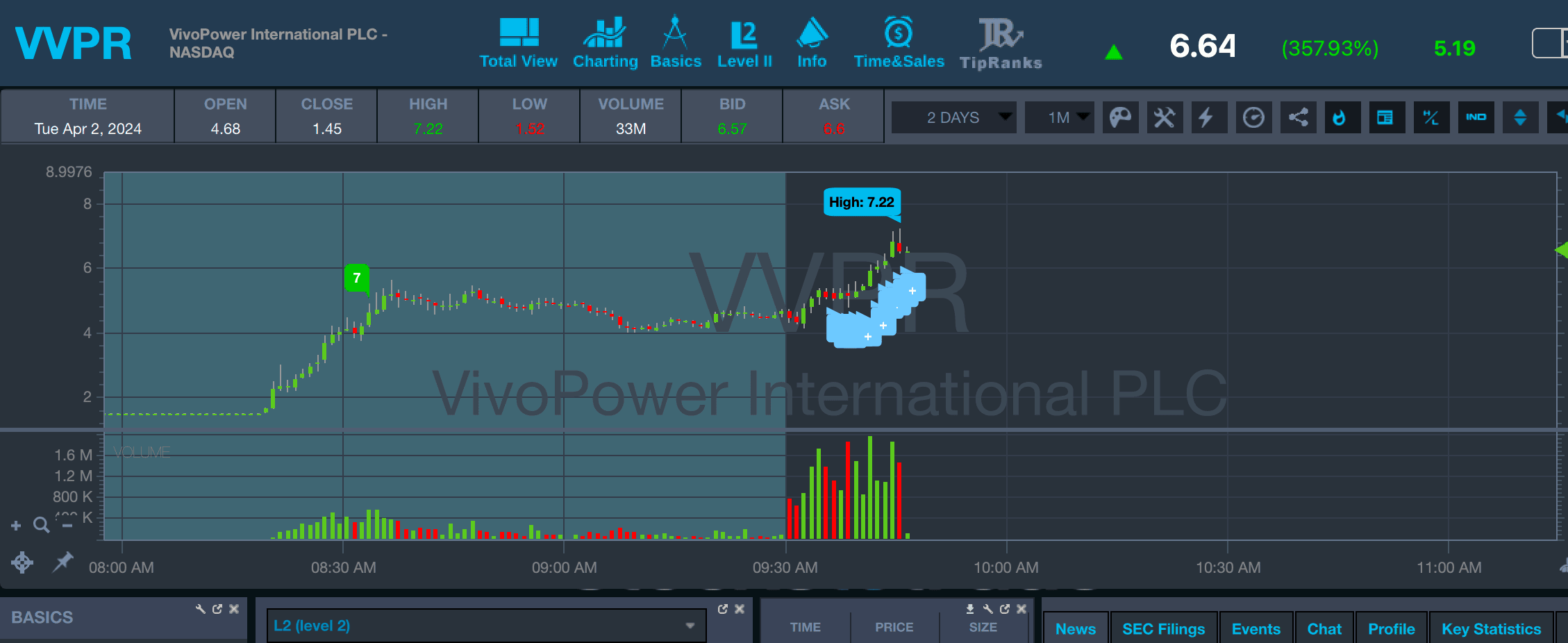1568x643 pixels.
Task: Toggle the IND indicators button
Action: point(1476,117)
